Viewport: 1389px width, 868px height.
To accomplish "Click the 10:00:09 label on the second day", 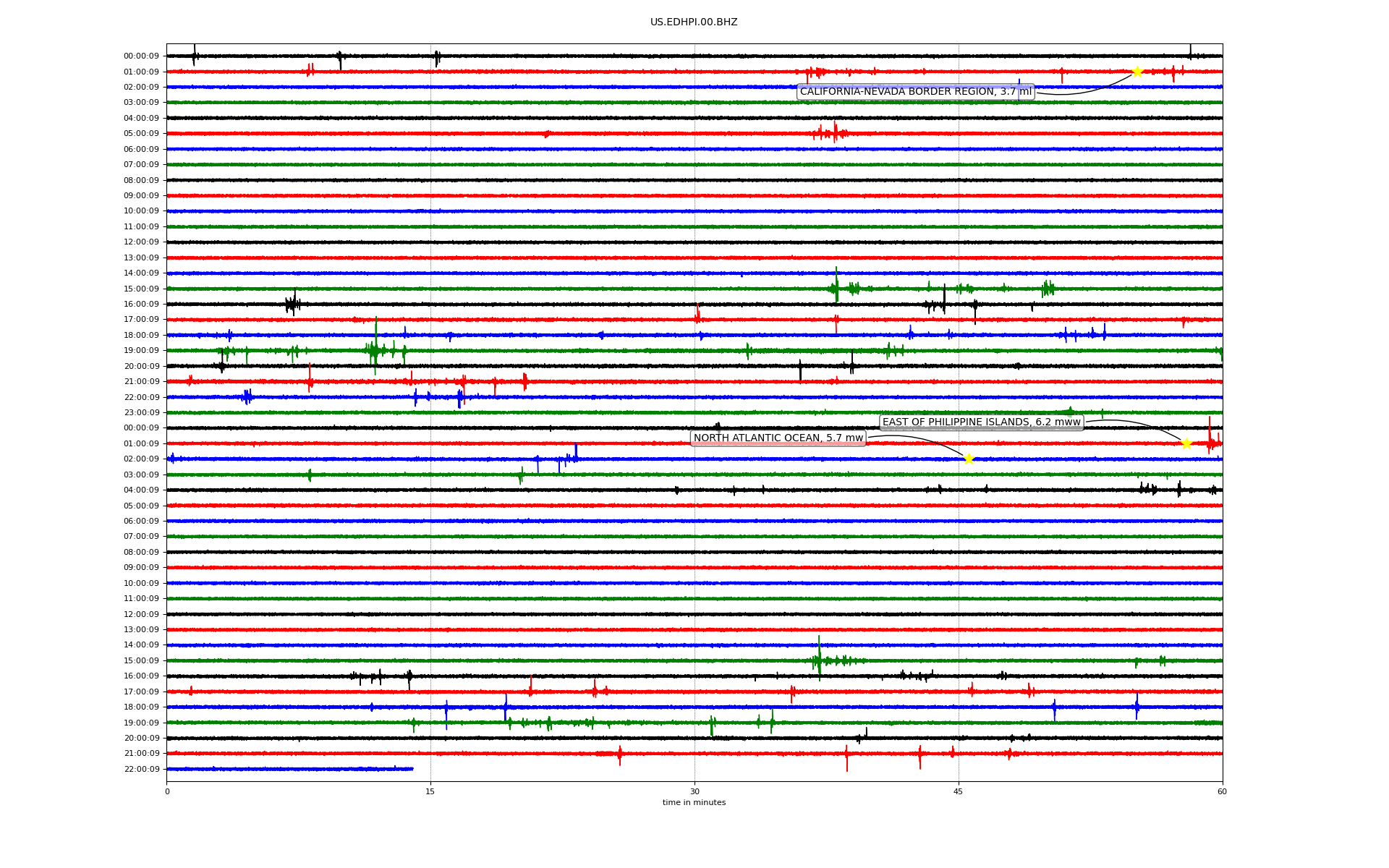I will [141, 583].
